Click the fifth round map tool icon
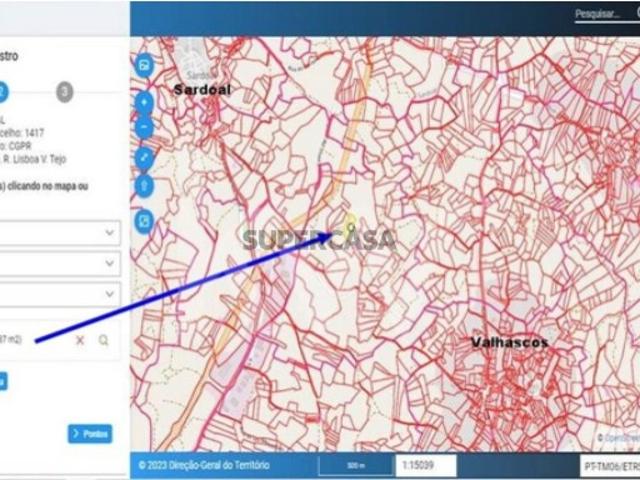 coord(145,185)
